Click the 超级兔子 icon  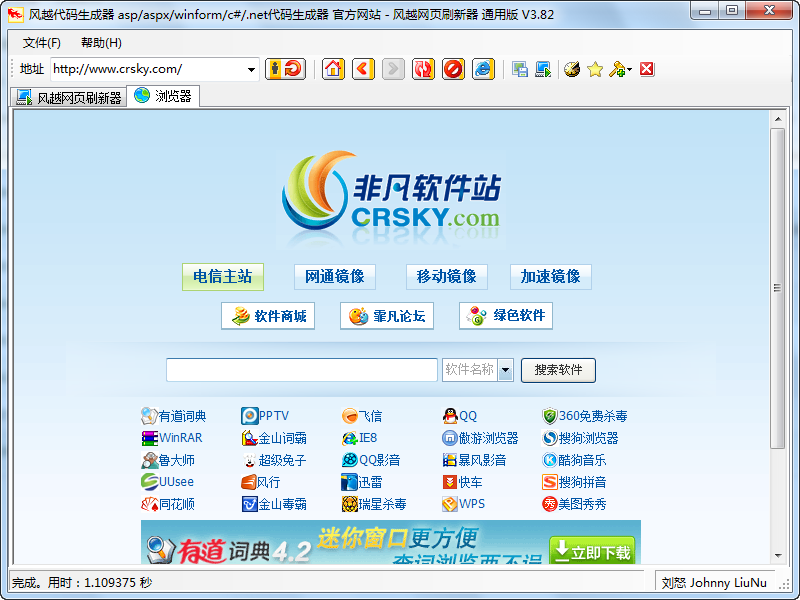249,460
